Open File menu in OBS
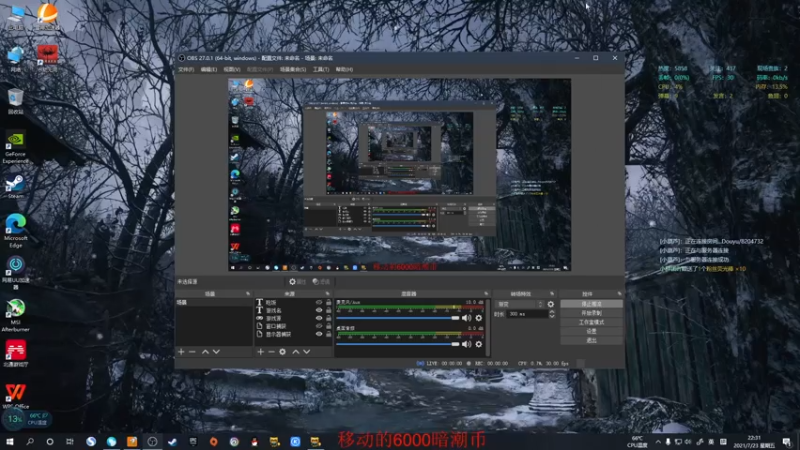Image resolution: width=800 pixels, height=450 pixels. pyautogui.click(x=186, y=69)
